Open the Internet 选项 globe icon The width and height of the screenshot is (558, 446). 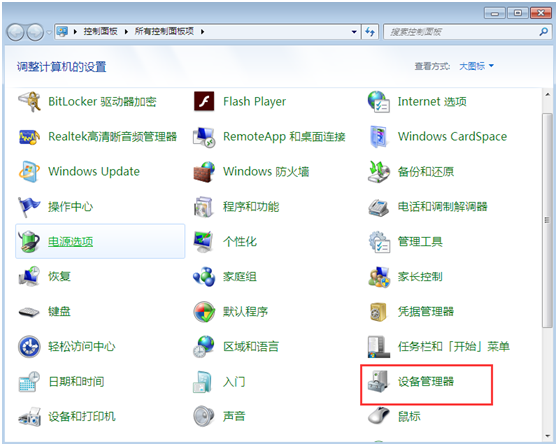point(379,102)
